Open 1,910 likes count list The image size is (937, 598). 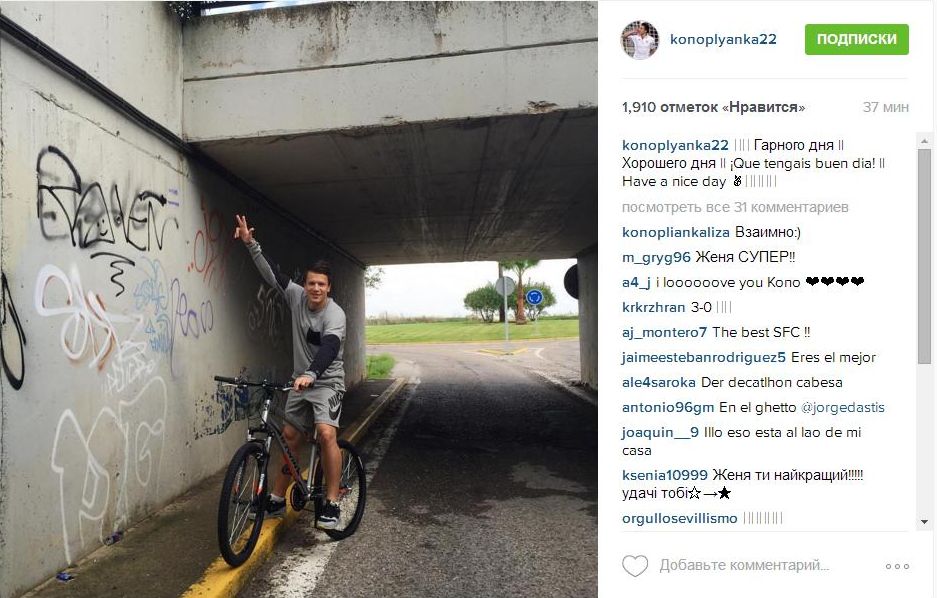tap(714, 108)
